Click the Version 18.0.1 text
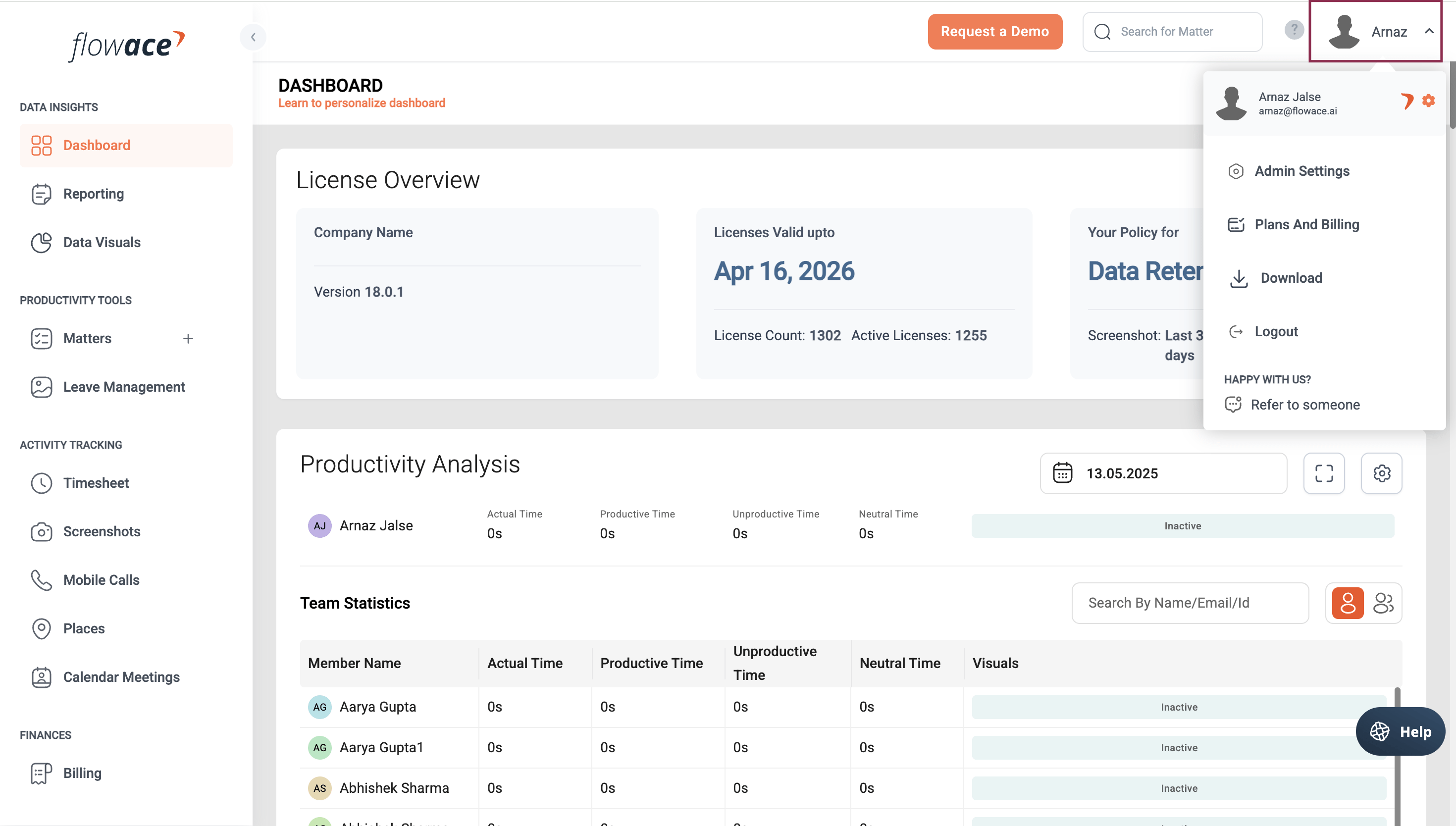 tap(359, 292)
